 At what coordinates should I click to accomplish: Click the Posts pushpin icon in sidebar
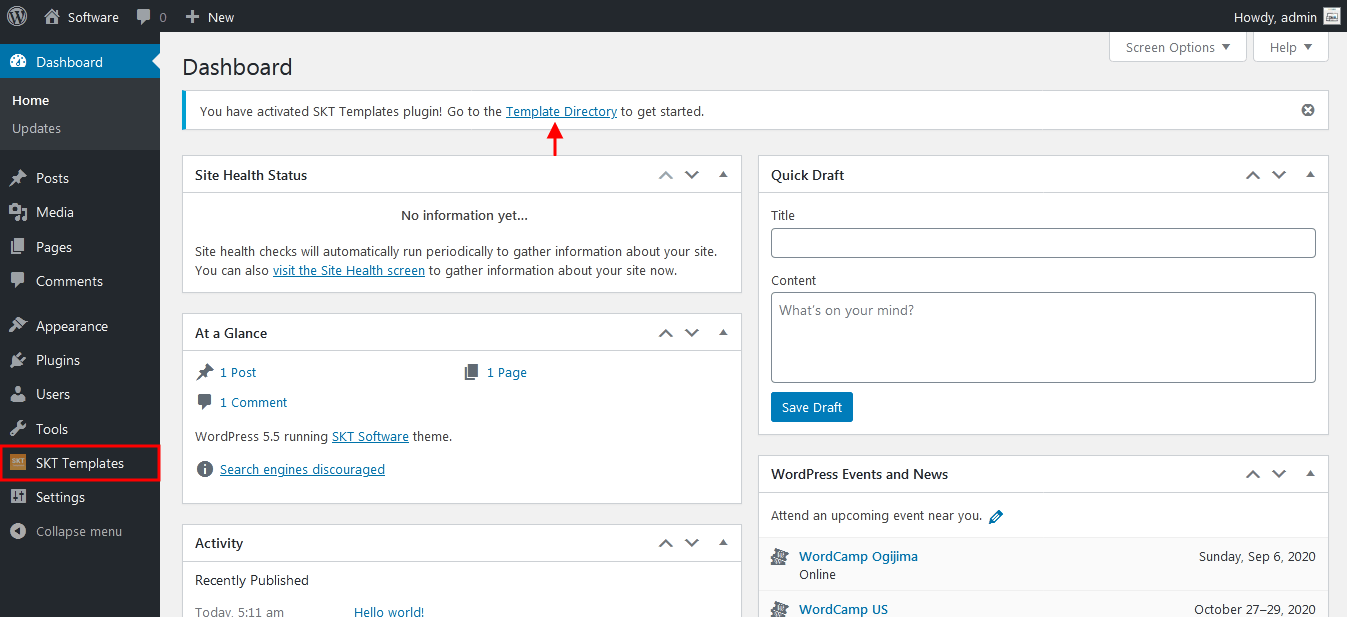[18, 178]
